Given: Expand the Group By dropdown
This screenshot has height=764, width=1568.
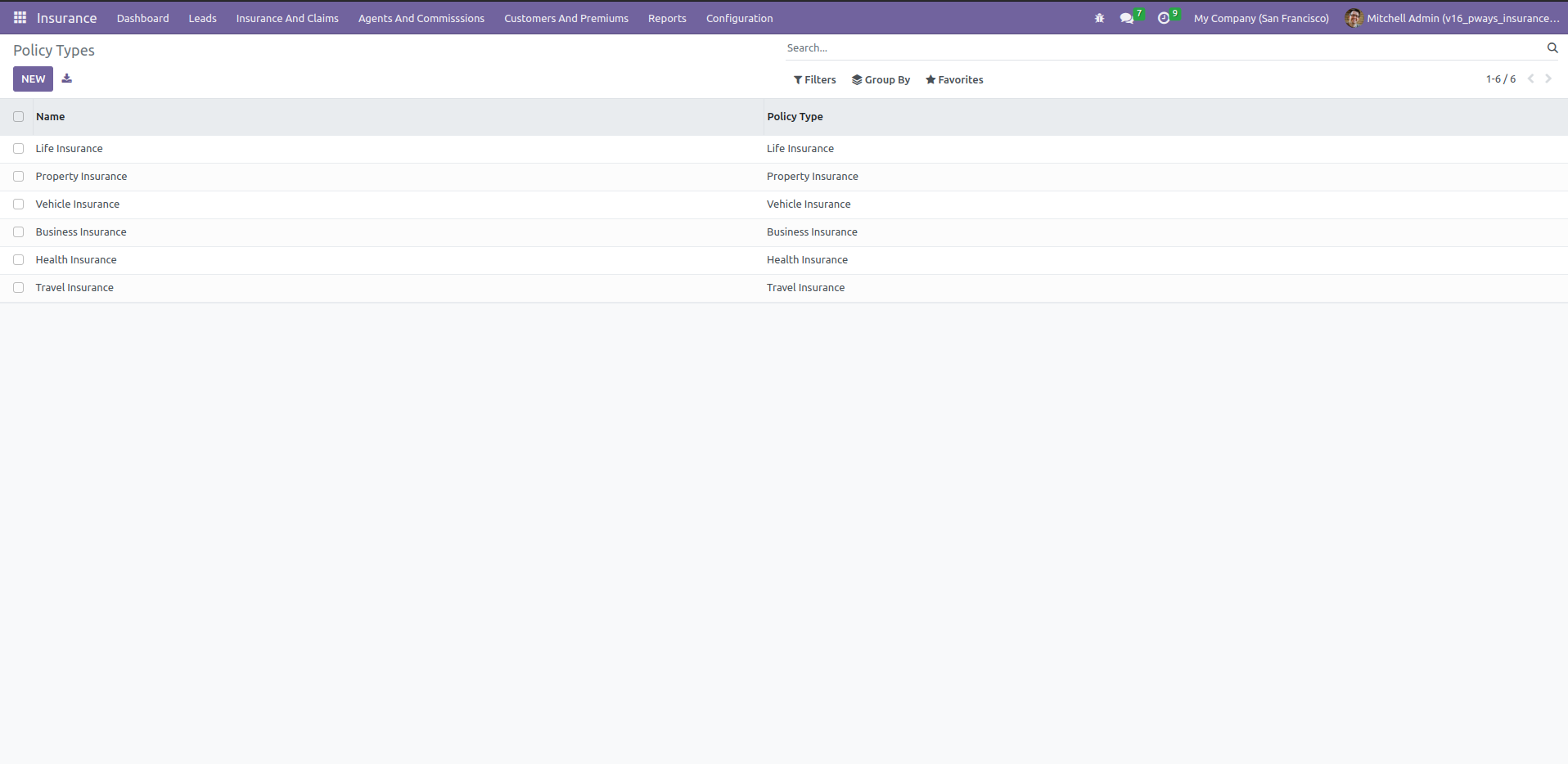Looking at the screenshot, I should (881, 80).
